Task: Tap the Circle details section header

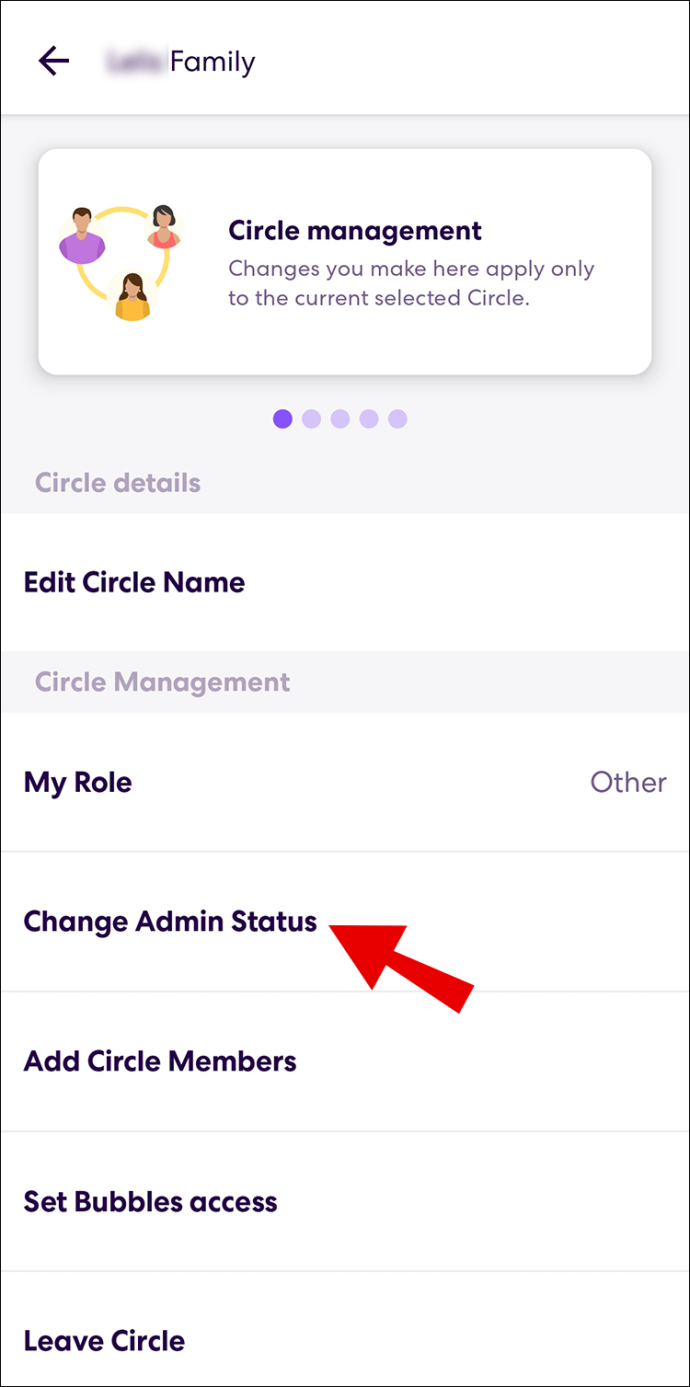Action: pyautogui.click(x=118, y=483)
